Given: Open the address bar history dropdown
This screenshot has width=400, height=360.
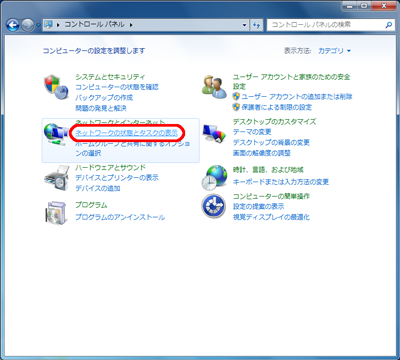Looking at the screenshot, I should [244, 25].
